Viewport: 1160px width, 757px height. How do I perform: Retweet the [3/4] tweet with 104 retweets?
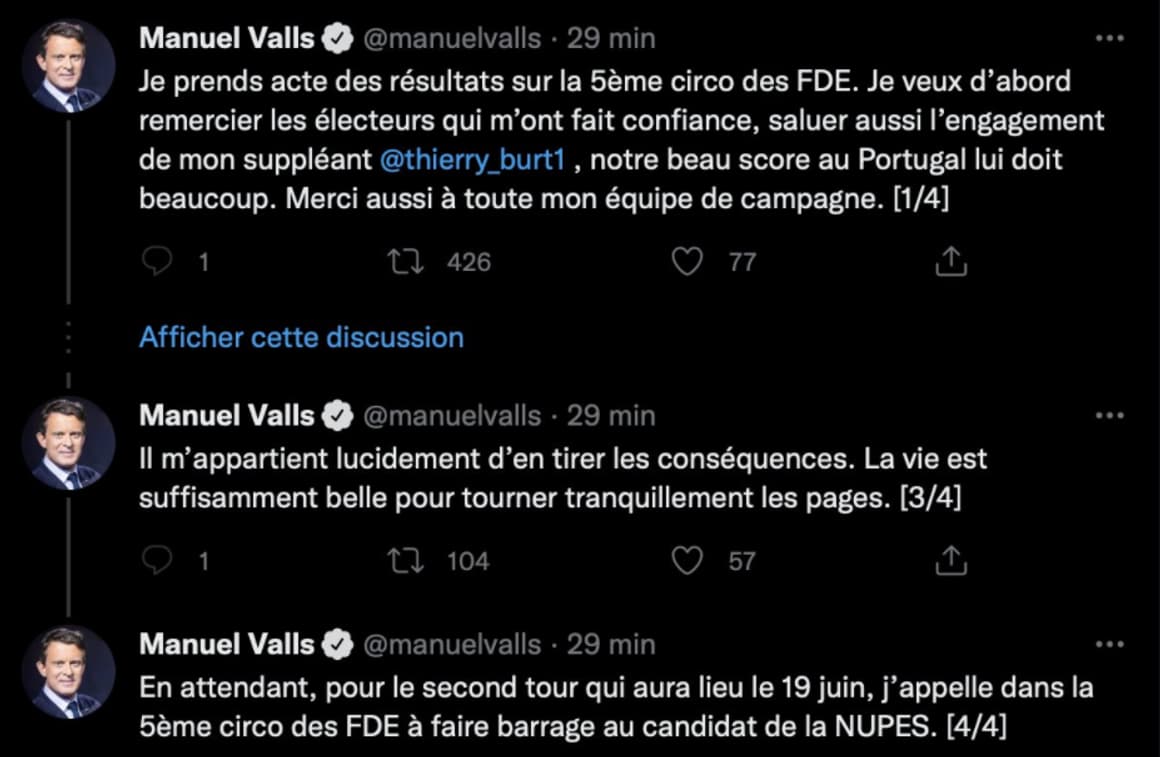[407, 561]
